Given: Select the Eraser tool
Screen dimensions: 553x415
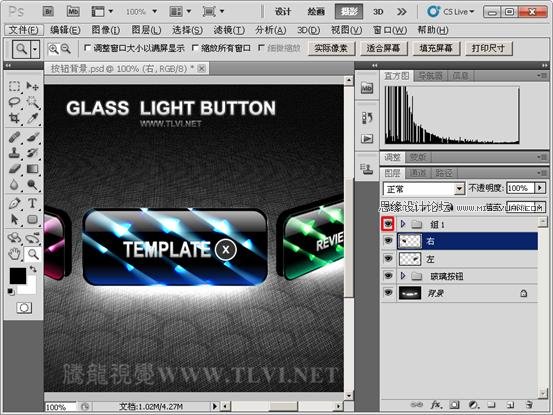Looking at the screenshot, I should [14, 169].
